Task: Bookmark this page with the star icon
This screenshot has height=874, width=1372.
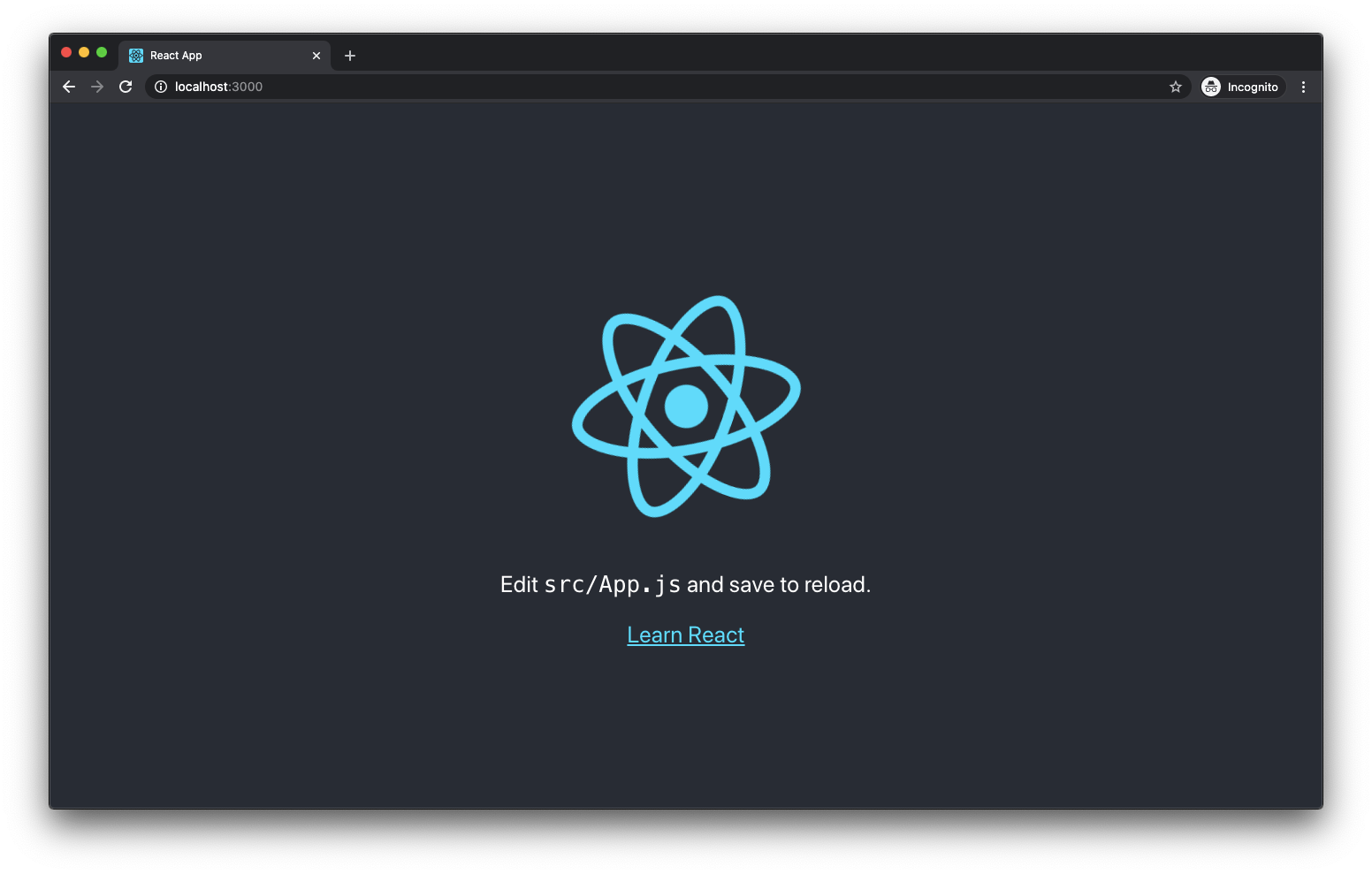Action: pos(1176,87)
